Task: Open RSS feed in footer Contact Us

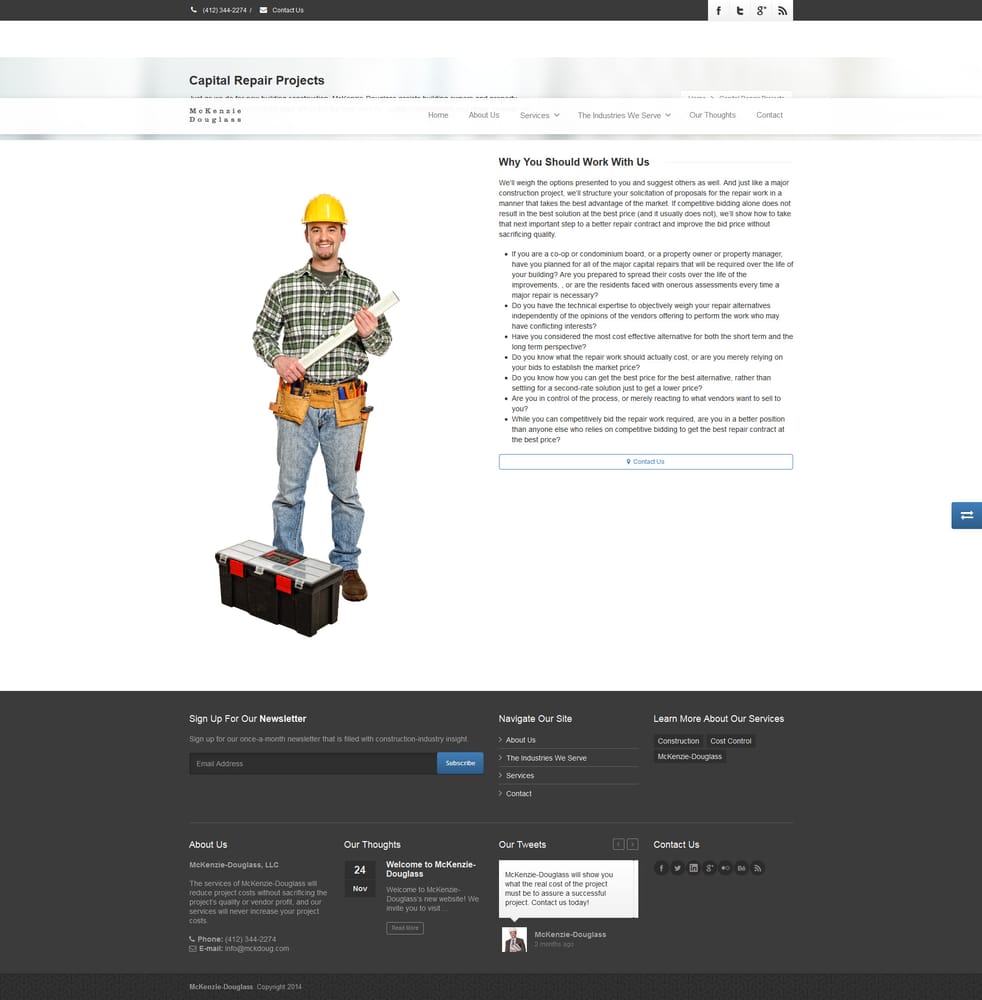Action: (757, 868)
